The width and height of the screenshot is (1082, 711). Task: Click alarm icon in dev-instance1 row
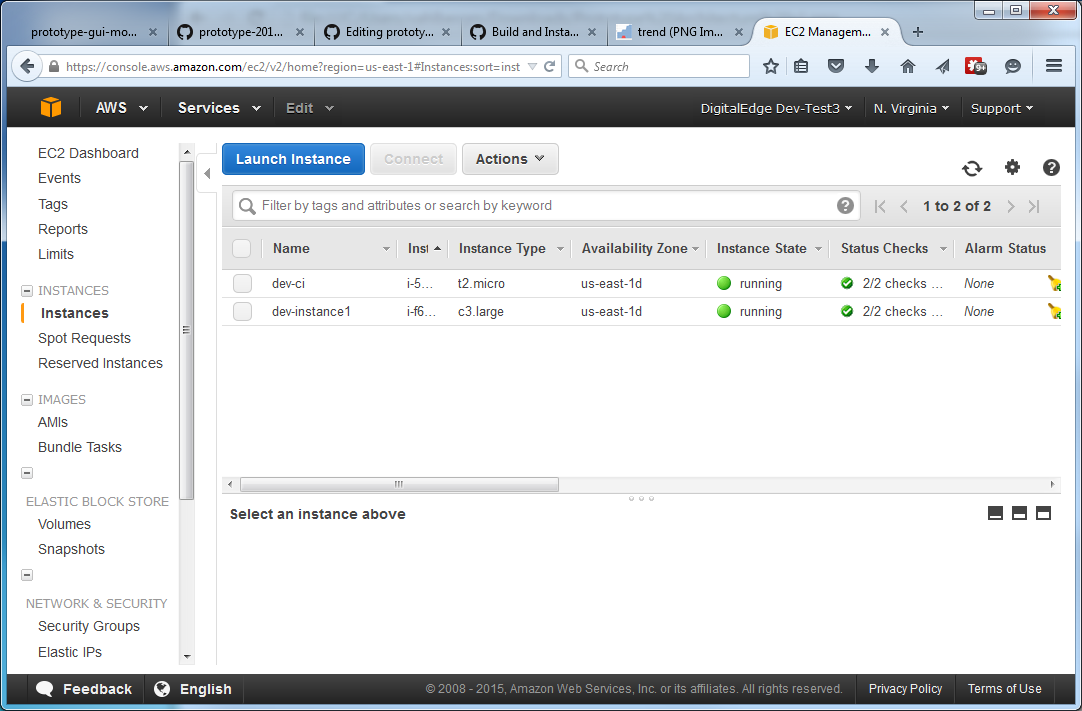[x=1054, y=311]
